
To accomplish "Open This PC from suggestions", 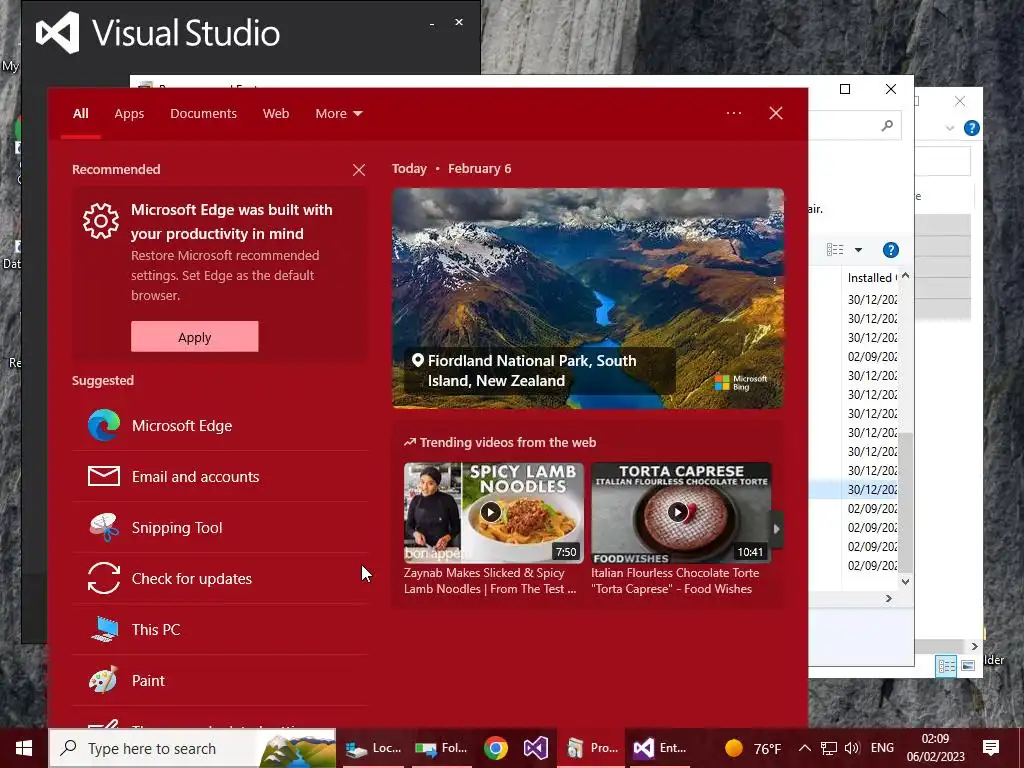I will (220, 630).
